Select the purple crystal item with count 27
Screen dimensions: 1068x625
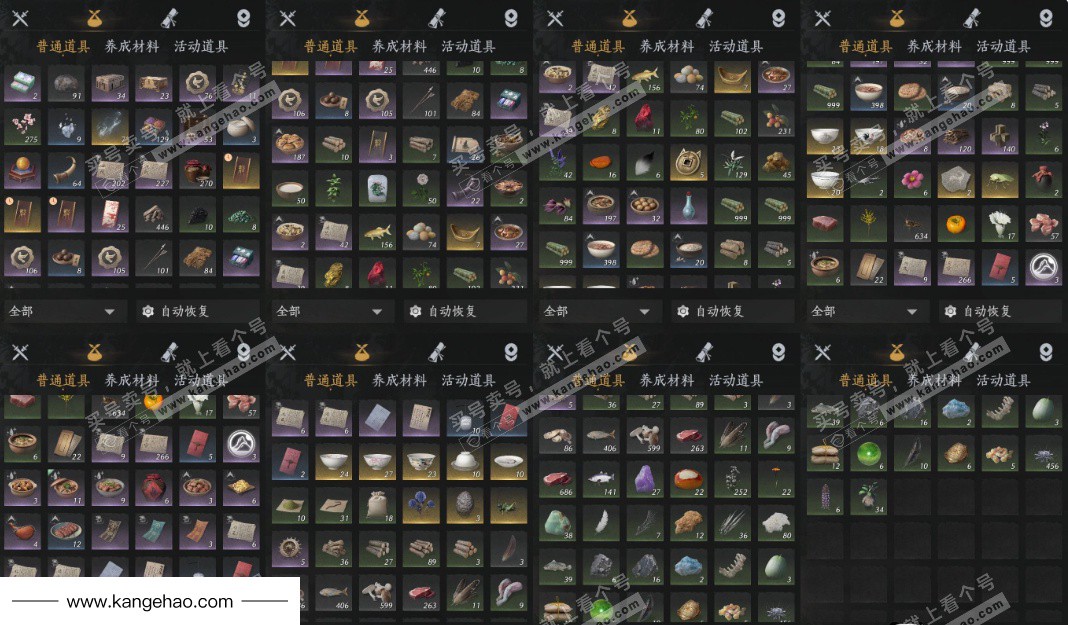coord(645,480)
